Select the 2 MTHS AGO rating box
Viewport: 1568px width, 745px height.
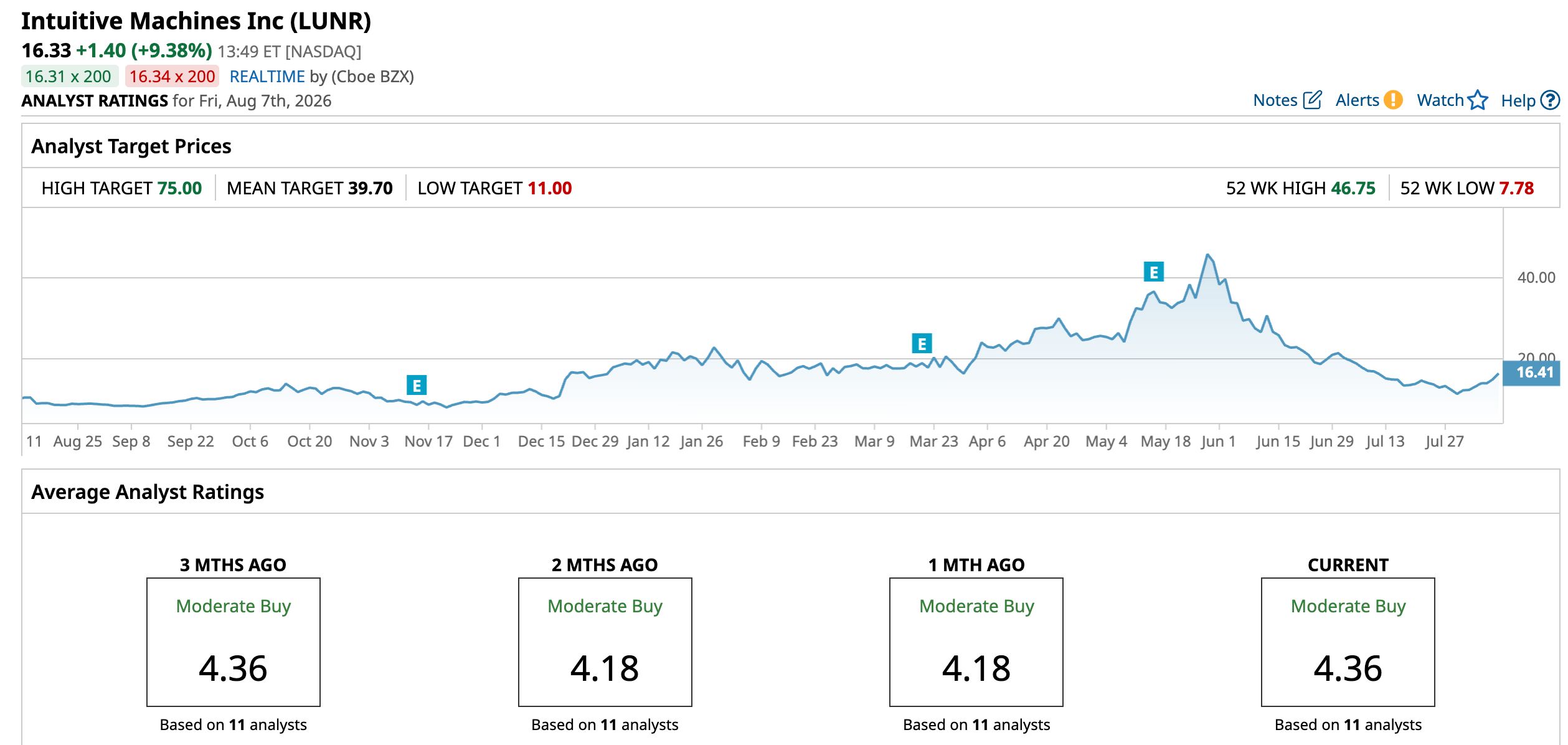pos(605,642)
